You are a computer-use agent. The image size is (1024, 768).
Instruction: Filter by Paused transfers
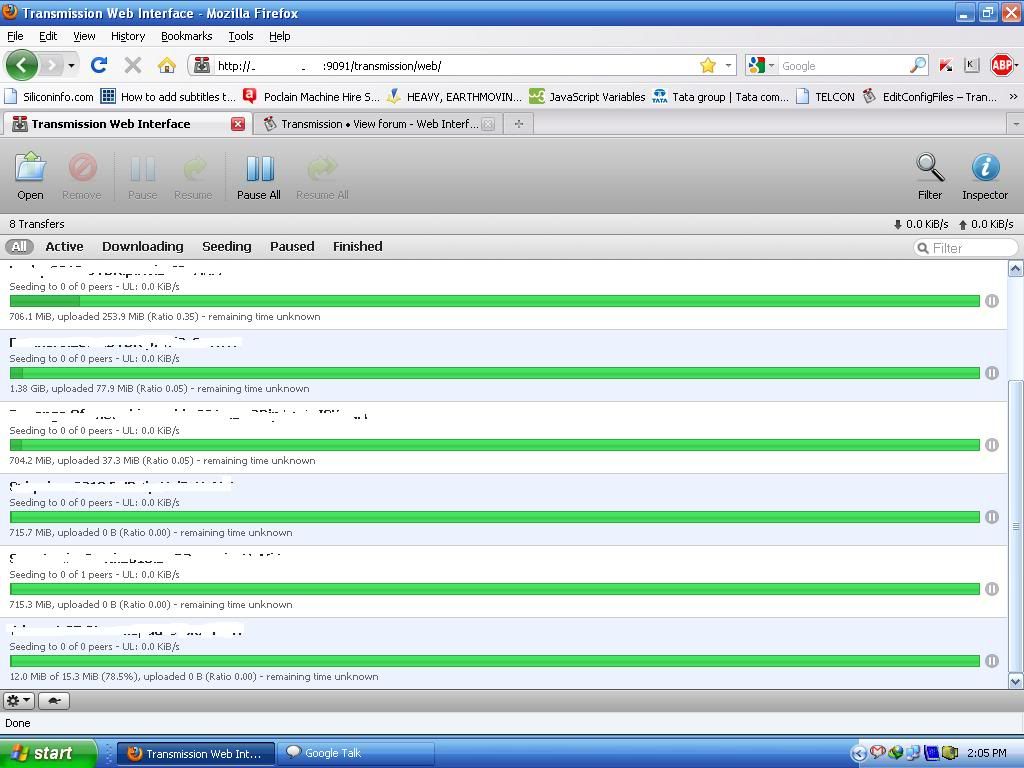pyautogui.click(x=292, y=246)
